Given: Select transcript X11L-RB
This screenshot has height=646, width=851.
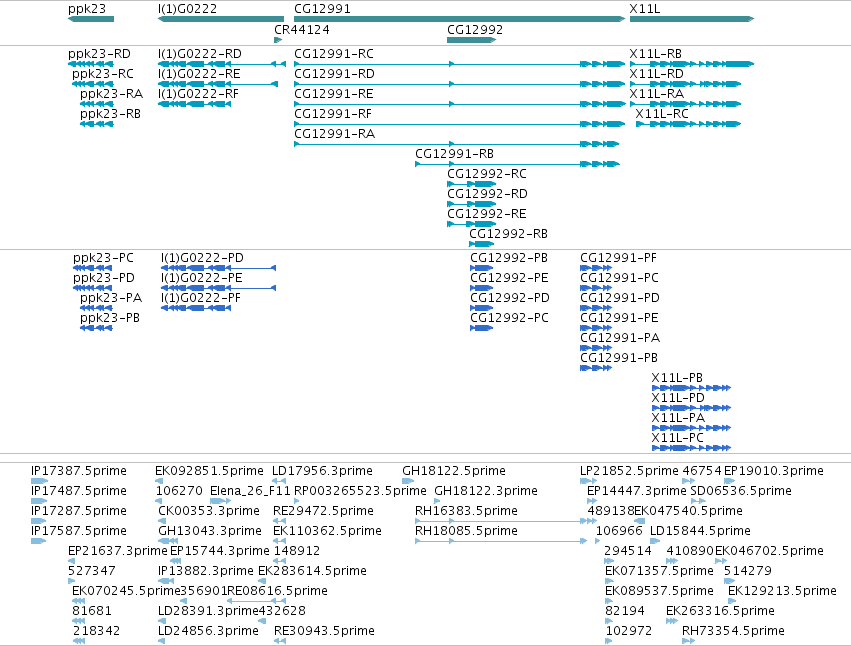Looking at the screenshot, I should 656,54.
